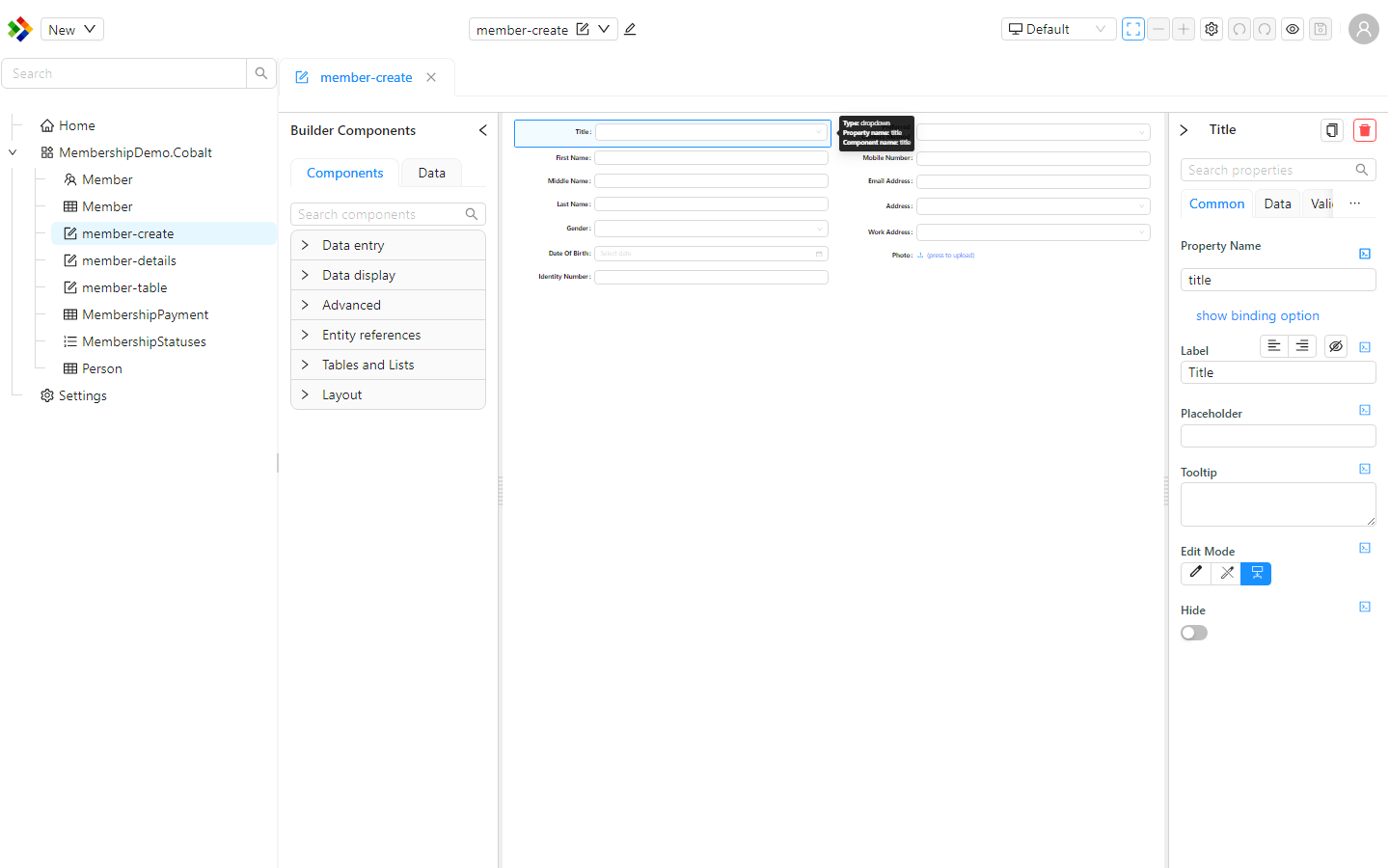Set label alignment to left
The image size is (1389, 868).
pyautogui.click(x=1274, y=346)
